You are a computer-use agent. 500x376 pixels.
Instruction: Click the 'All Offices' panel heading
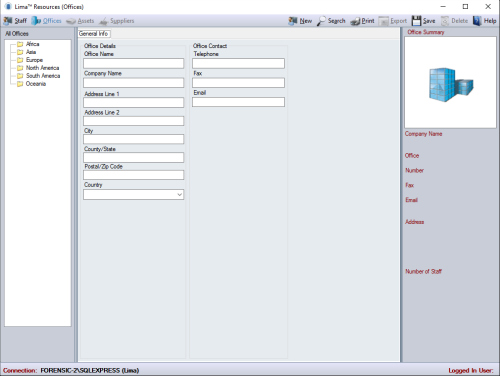[17, 34]
